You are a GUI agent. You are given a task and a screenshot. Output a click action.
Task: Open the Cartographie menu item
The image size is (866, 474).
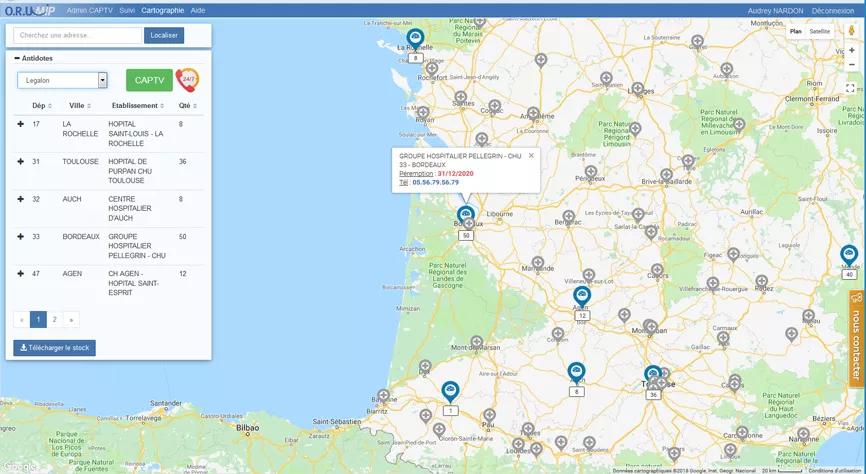162,10
